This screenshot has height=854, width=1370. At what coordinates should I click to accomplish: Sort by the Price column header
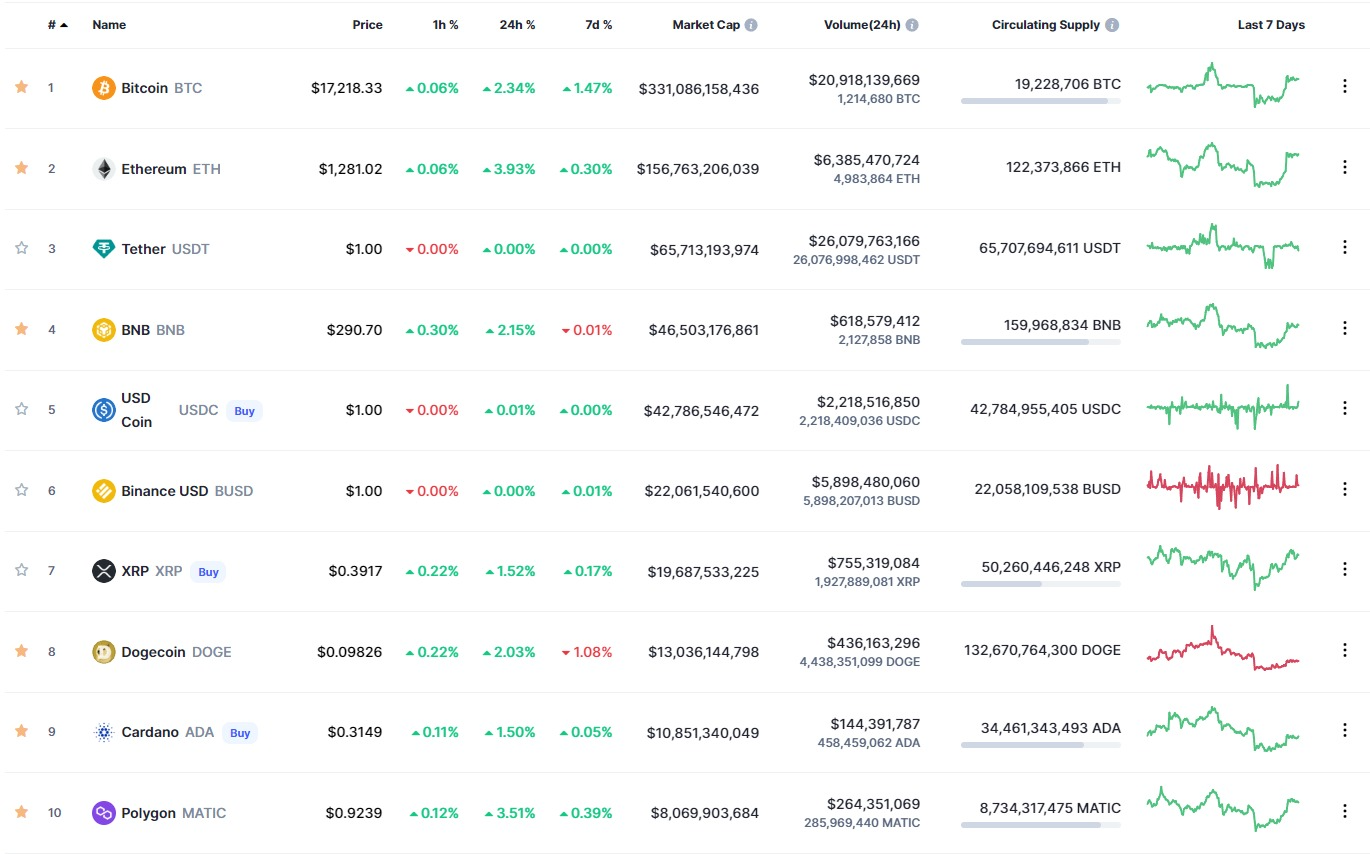coord(367,25)
